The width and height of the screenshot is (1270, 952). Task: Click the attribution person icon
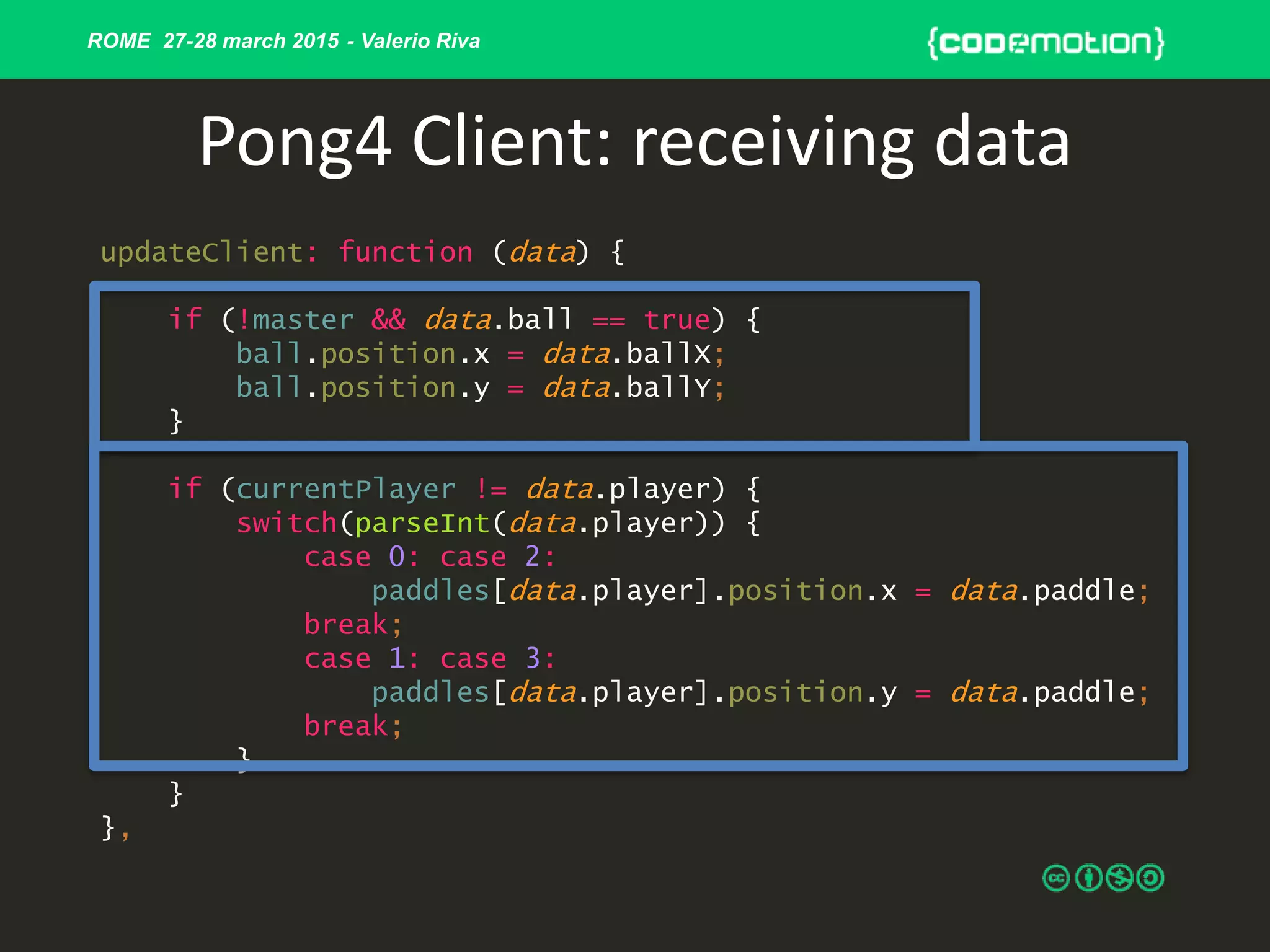click(x=1088, y=878)
